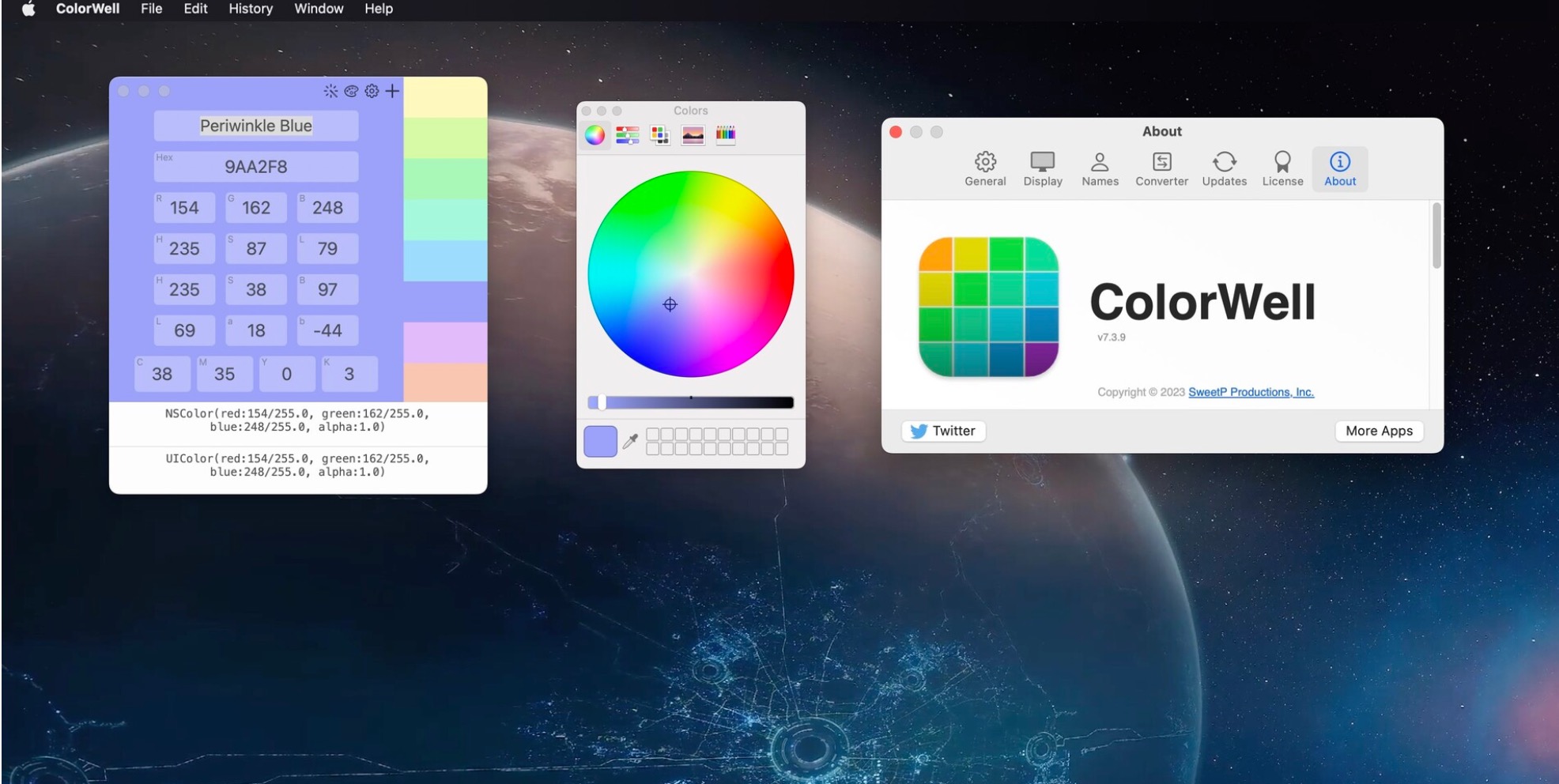The image size is (1559, 784).
Task: Open the Names preferences tab
Action: point(1100,169)
